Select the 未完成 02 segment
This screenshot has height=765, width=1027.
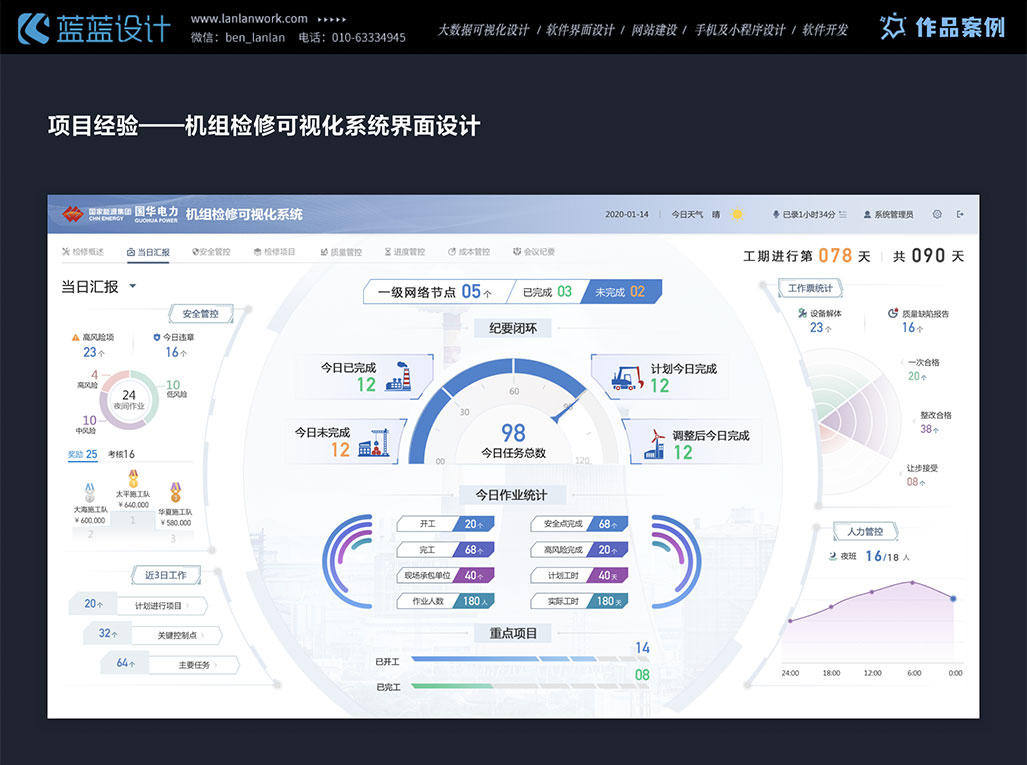point(621,292)
